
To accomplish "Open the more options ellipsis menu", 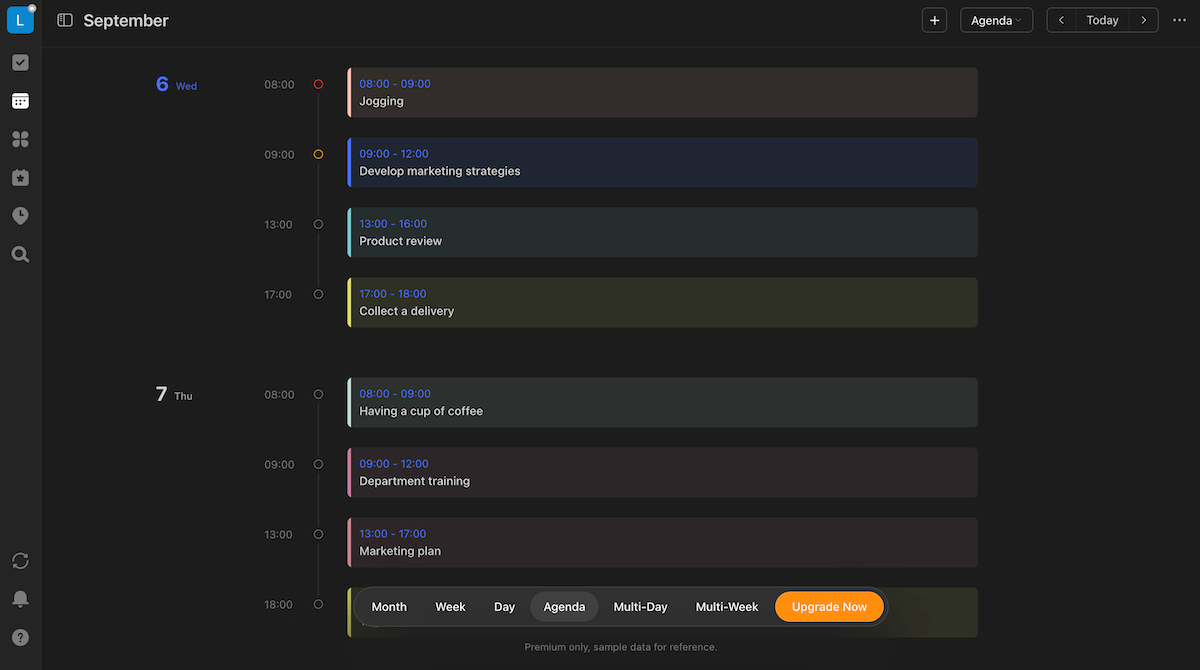I will tap(1179, 19).
